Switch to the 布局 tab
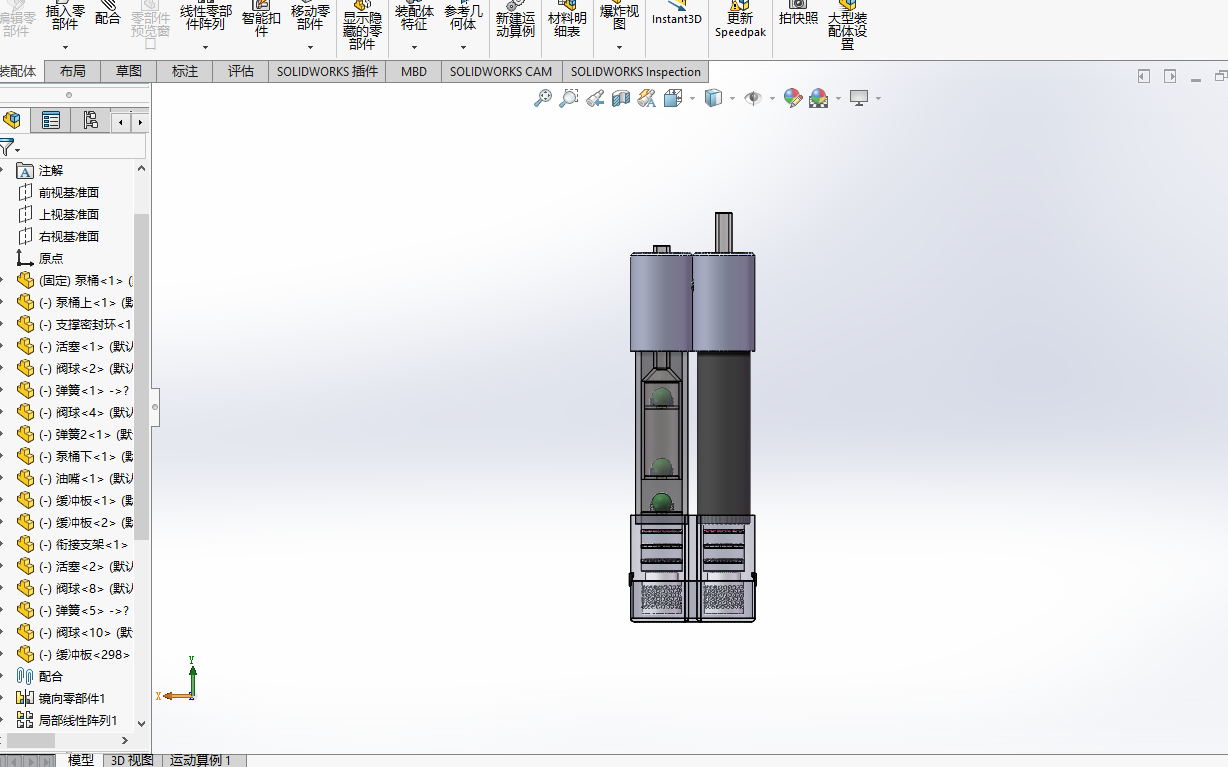 pos(72,72)
